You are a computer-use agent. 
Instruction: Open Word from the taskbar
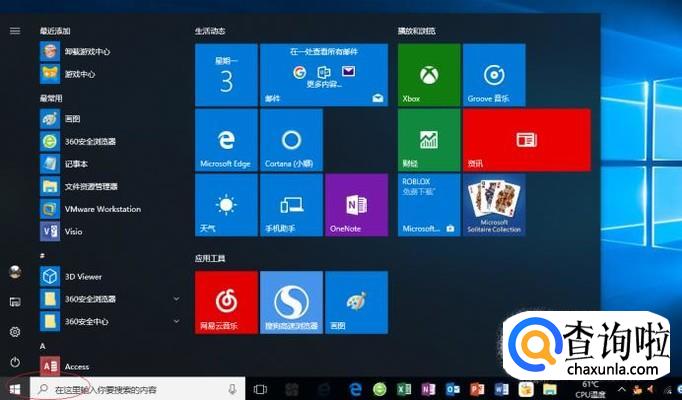tap(501, 389)
